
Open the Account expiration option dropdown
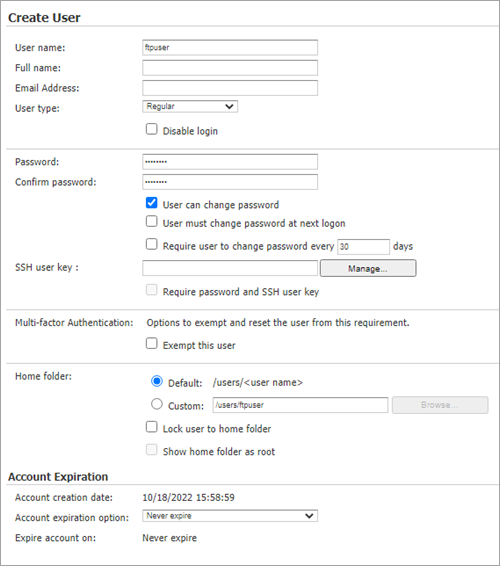point(230,516)
